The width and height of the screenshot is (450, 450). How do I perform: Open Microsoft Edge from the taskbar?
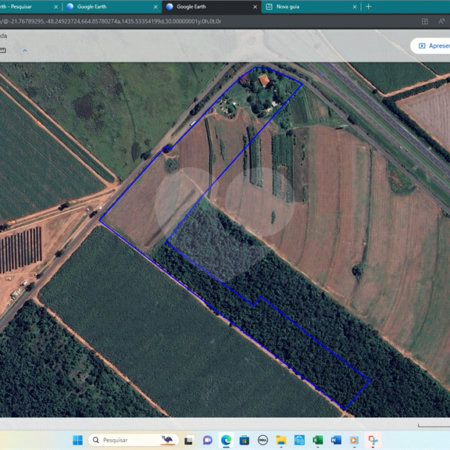(226, 440)
